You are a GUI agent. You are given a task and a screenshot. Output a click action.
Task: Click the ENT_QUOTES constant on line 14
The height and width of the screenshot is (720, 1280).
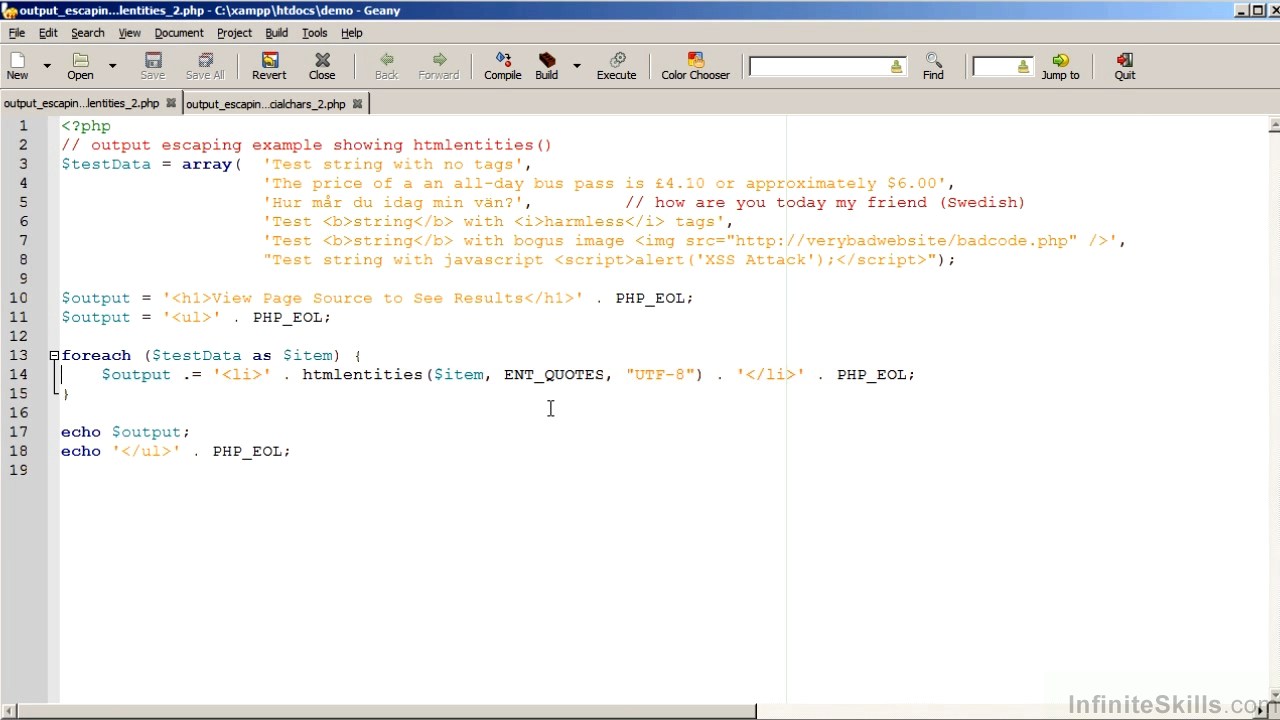[x=554, y=374]
